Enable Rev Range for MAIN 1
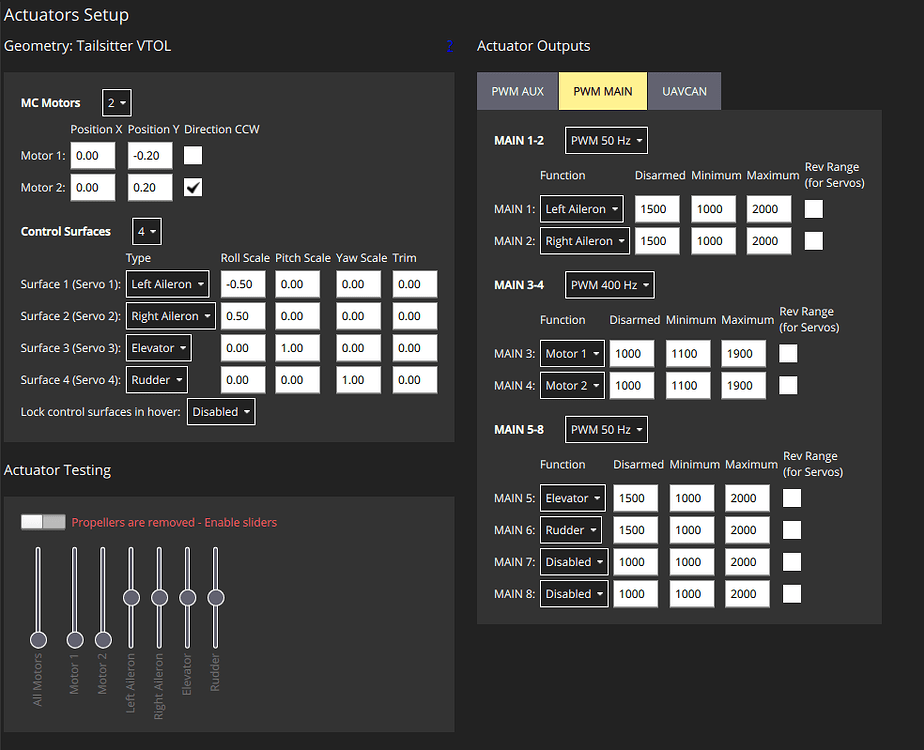The image size is (924, 750). click(x=814, y=209)
